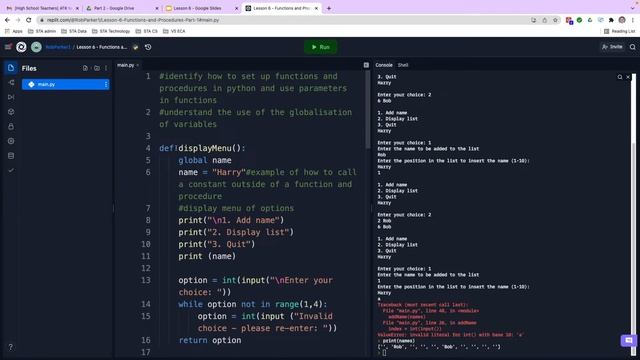Select main.py in the file tree

pyautogui.click(x=65, y=84)
